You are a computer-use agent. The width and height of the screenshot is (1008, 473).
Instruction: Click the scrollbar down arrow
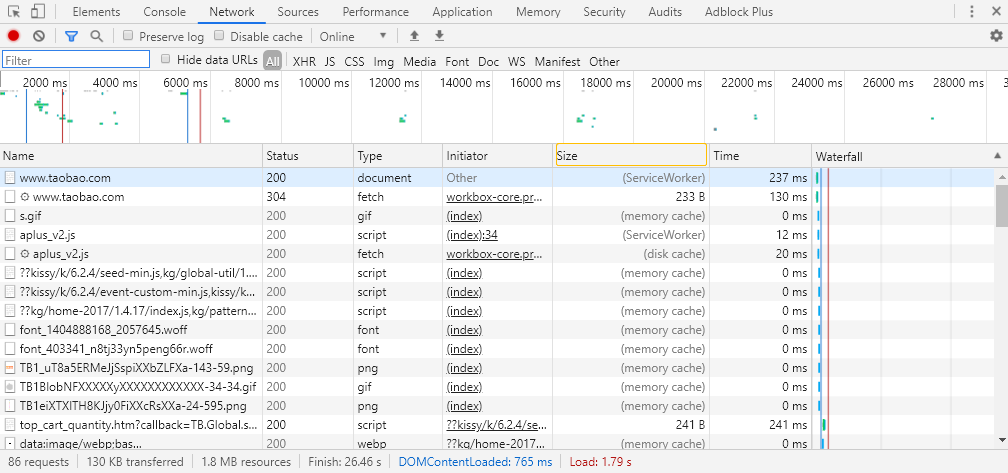(x=1002, y=440)
